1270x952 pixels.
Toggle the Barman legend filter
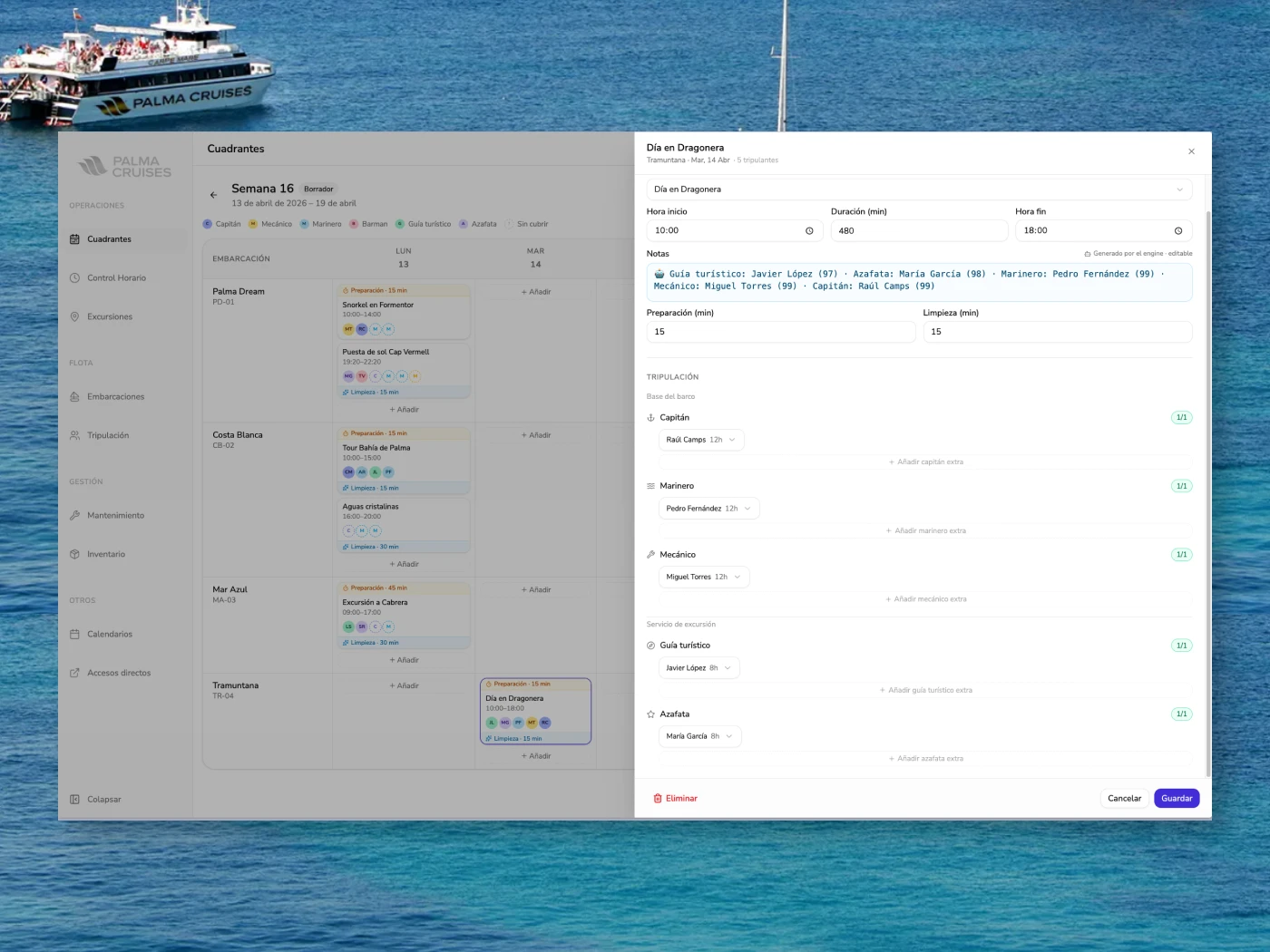368,224
